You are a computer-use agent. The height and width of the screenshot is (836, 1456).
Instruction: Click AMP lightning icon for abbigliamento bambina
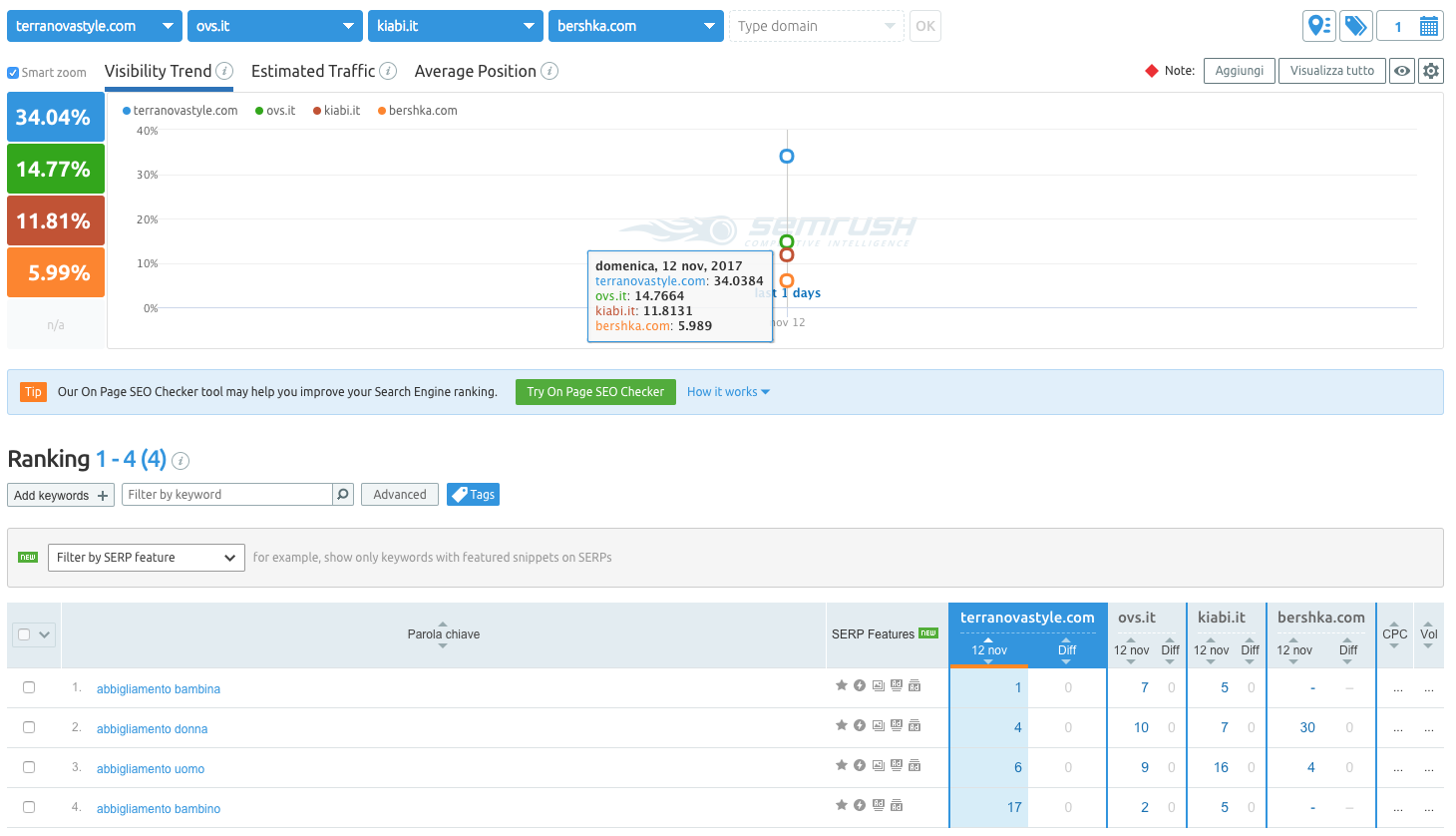tap(860, 685)
